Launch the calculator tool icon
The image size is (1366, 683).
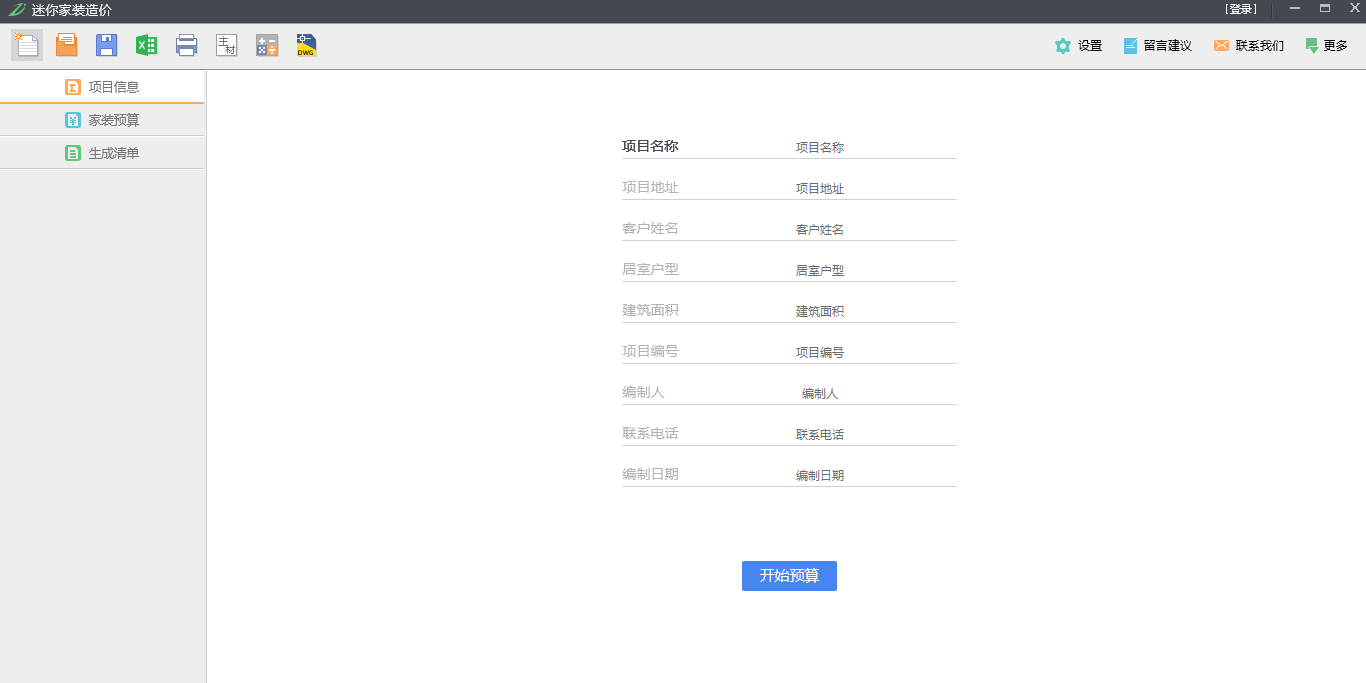pos(267,45)
